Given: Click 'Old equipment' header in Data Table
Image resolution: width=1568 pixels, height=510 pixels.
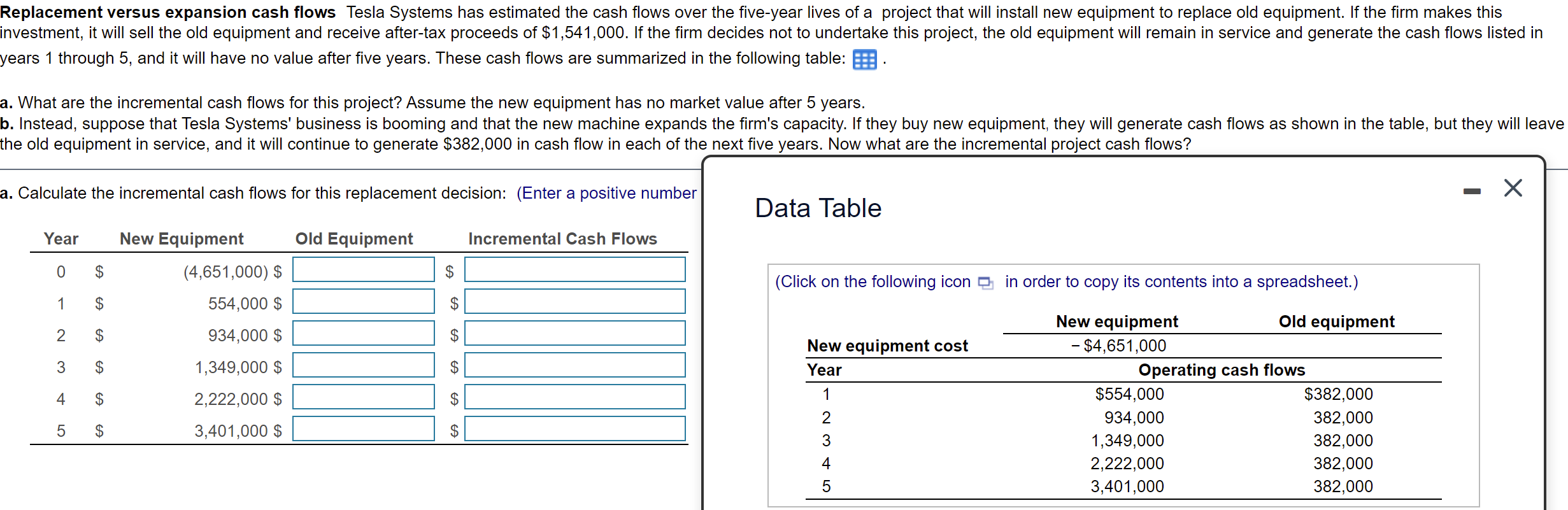Looking at the screenshot, I should [x=1336, y=322].
